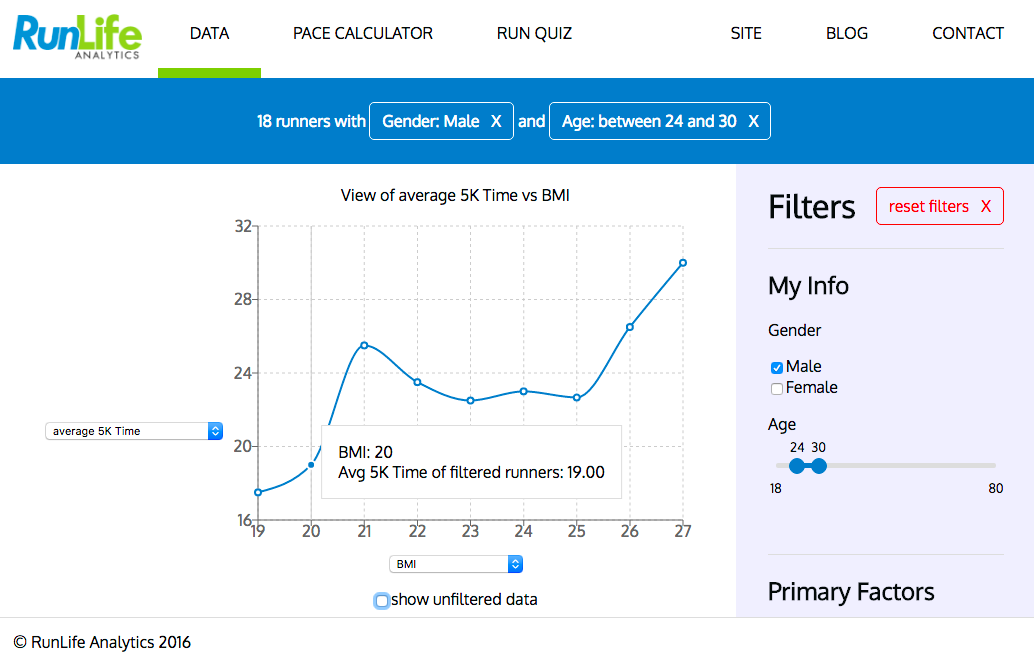Open the average 5K Time dropdown
The image size is (1034, 661).
134,431
